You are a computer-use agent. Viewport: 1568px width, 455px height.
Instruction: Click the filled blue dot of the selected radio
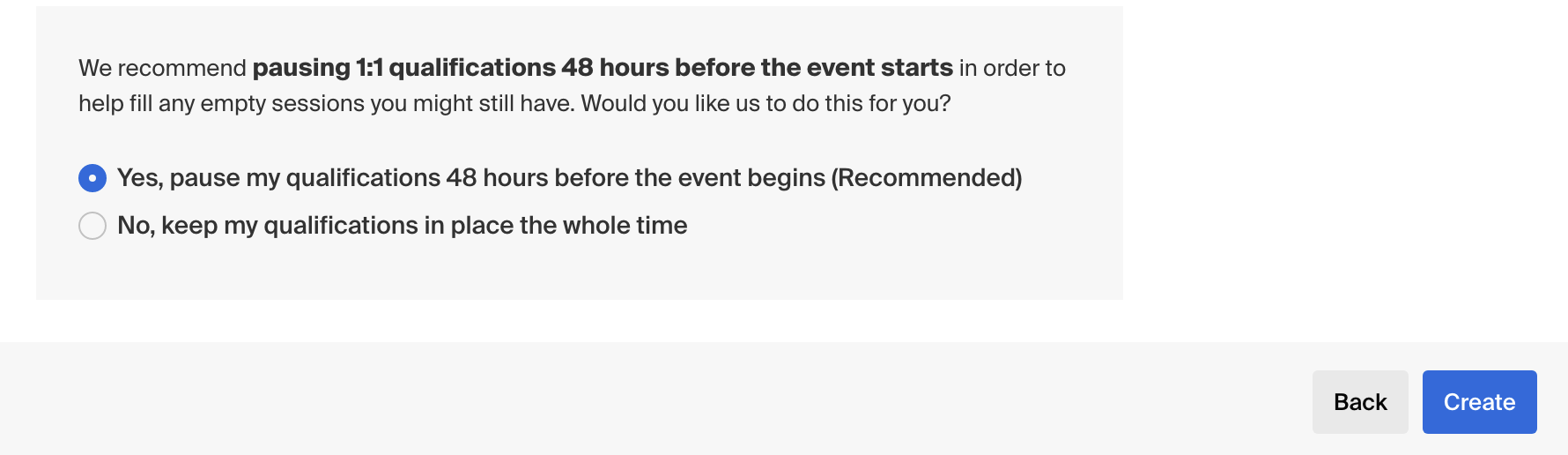point(92,178)
